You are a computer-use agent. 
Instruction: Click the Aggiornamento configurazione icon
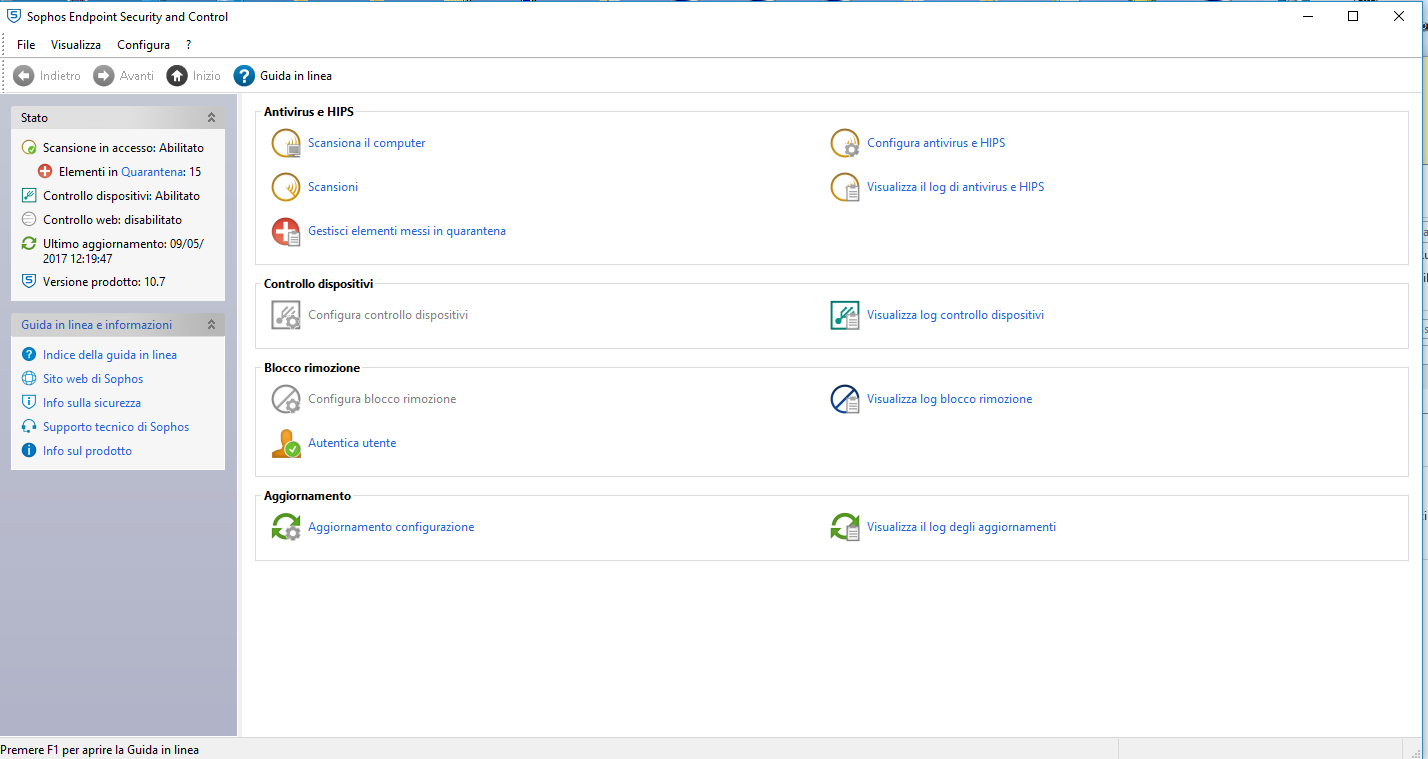[286, 527]
